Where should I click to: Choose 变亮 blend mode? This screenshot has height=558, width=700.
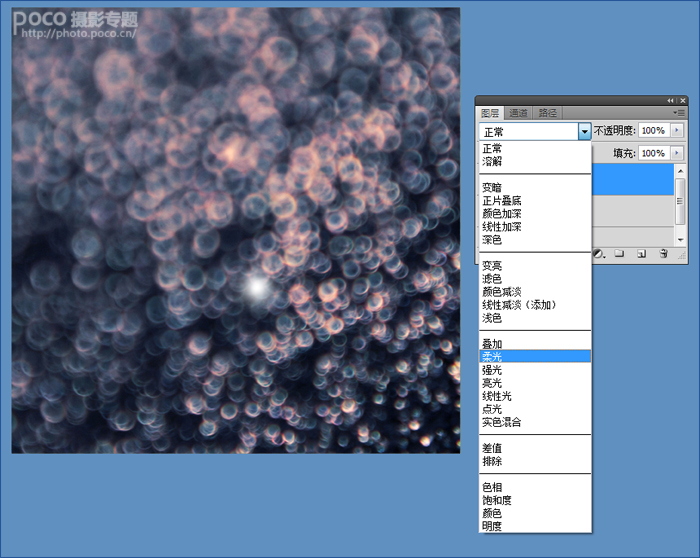(x=535, y=266)
